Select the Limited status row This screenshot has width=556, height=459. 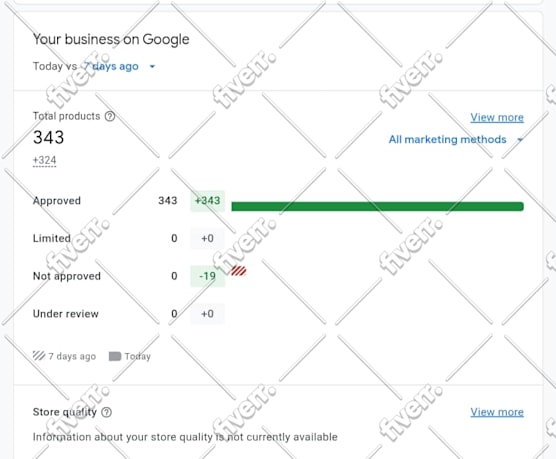tap(278, 238)
